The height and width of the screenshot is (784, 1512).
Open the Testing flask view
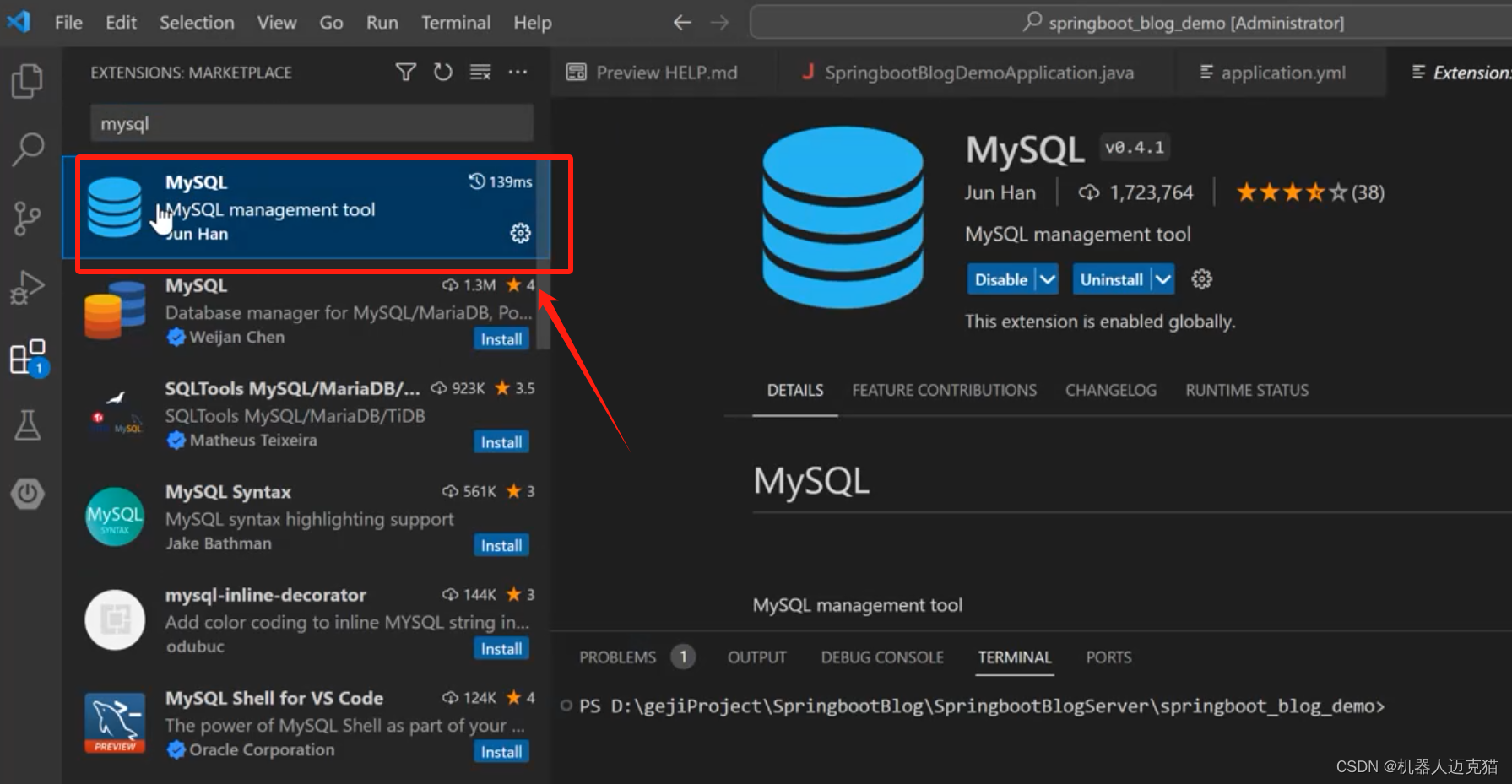pos(27,425)
